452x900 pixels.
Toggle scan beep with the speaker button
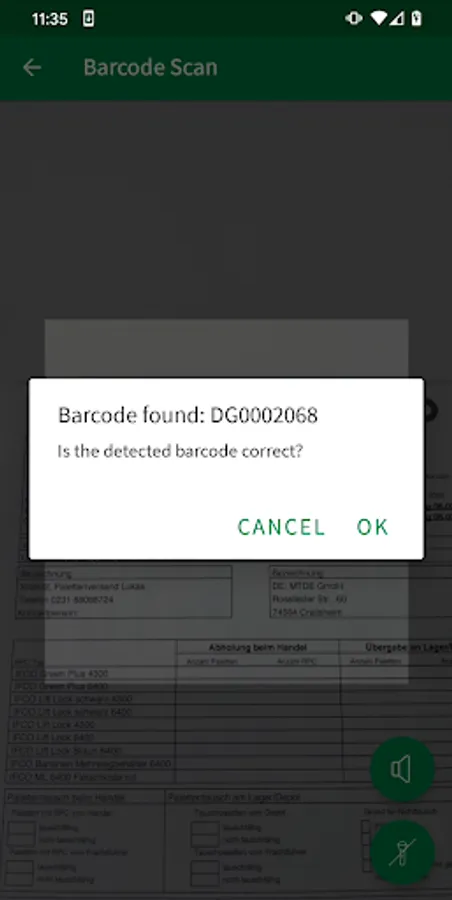402,769
